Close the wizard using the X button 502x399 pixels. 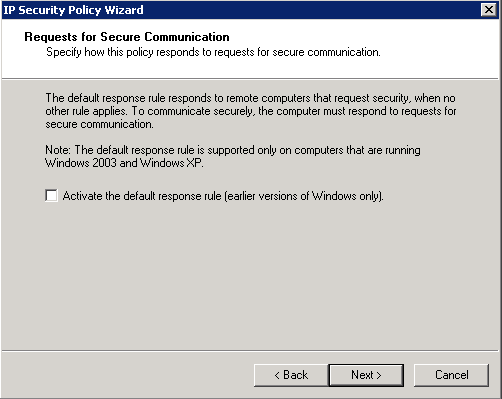489,10
